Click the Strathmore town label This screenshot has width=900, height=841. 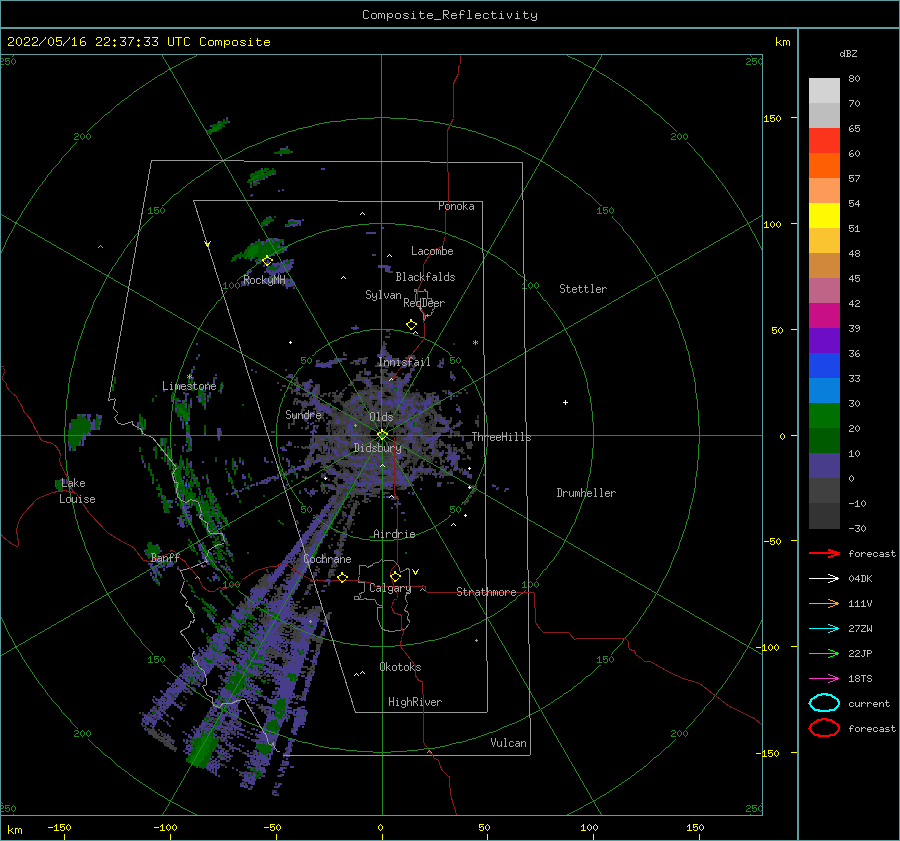pyautogui.click(x=486, y=592)
